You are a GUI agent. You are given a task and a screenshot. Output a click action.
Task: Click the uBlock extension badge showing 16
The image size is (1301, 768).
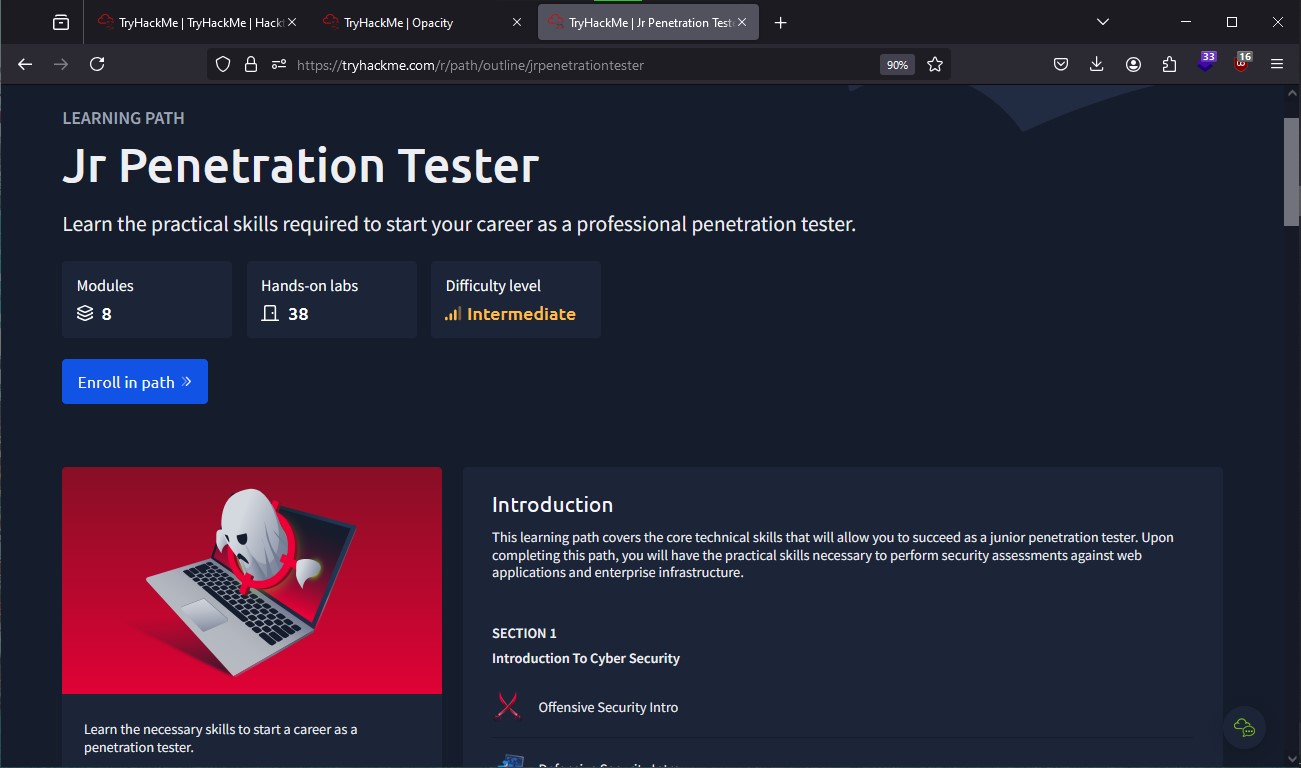pyautogui.click(x=1242, y=62)
